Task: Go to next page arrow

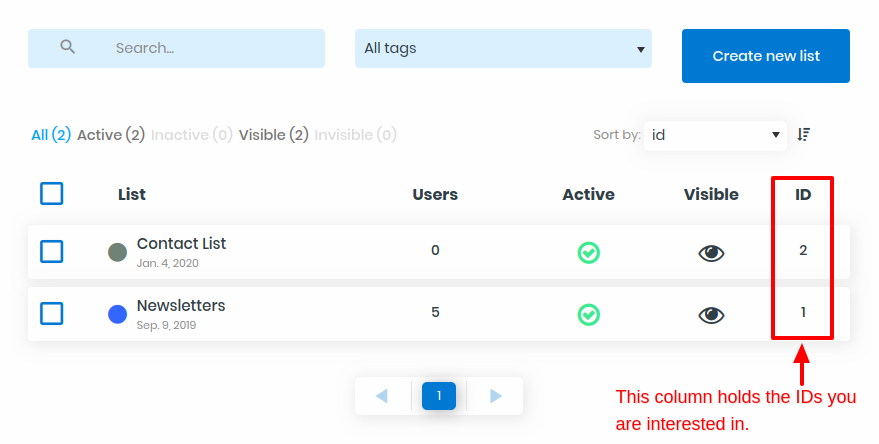Action: [x=496, y=396]
